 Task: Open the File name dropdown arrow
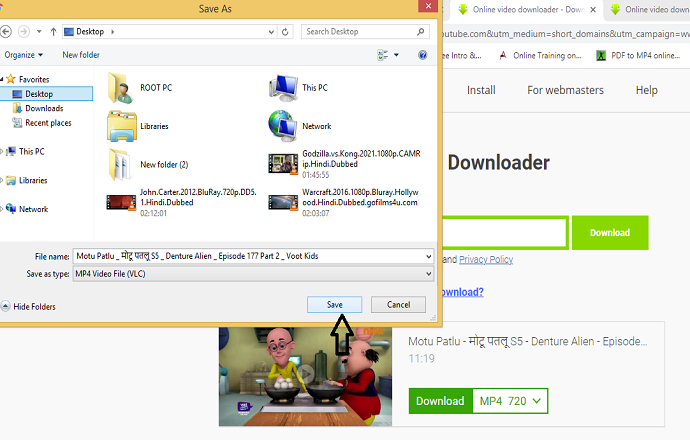click(x=429, y=256)
